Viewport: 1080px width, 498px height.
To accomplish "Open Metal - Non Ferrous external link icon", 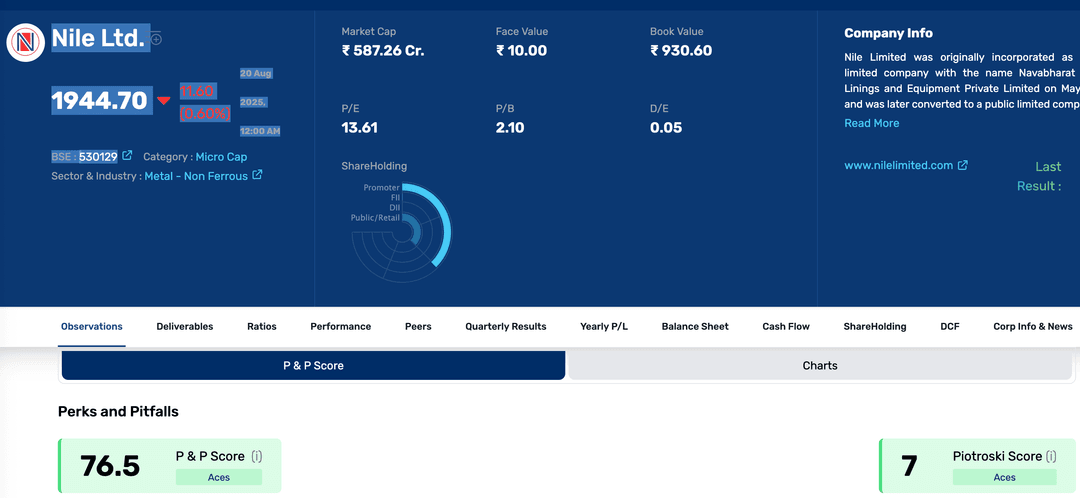I will pyautogui.click(x=257, y=175).
